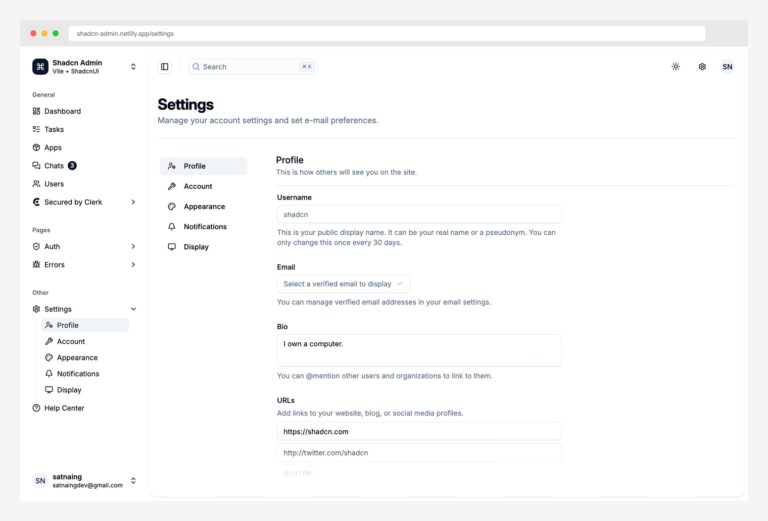Expand the Auth section chevron
Viewport: 768px width, 521px height.
(133, 246)
